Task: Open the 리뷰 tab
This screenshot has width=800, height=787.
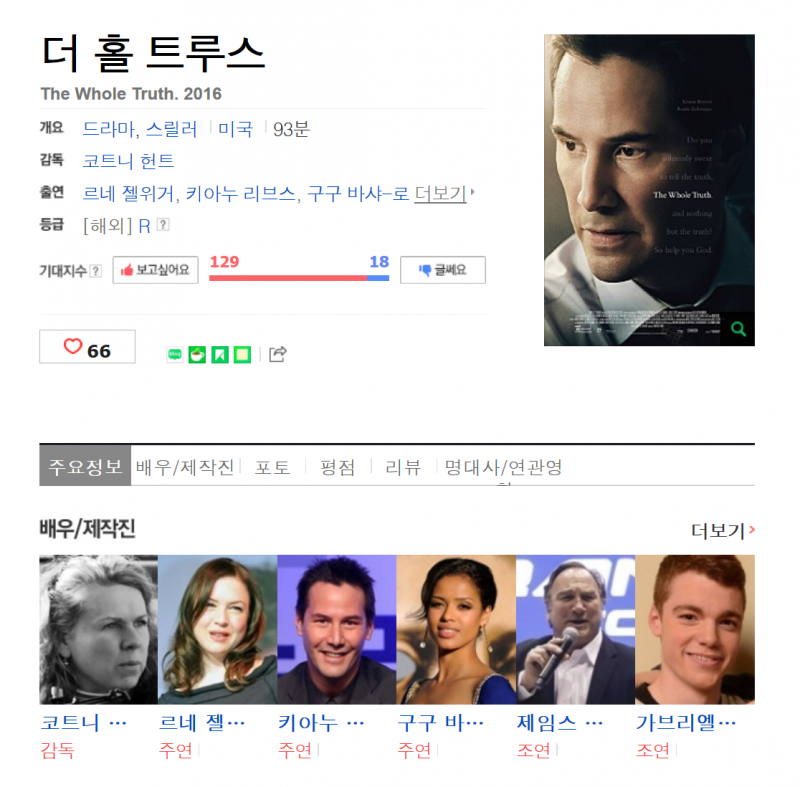Action: tap(403, 467)
